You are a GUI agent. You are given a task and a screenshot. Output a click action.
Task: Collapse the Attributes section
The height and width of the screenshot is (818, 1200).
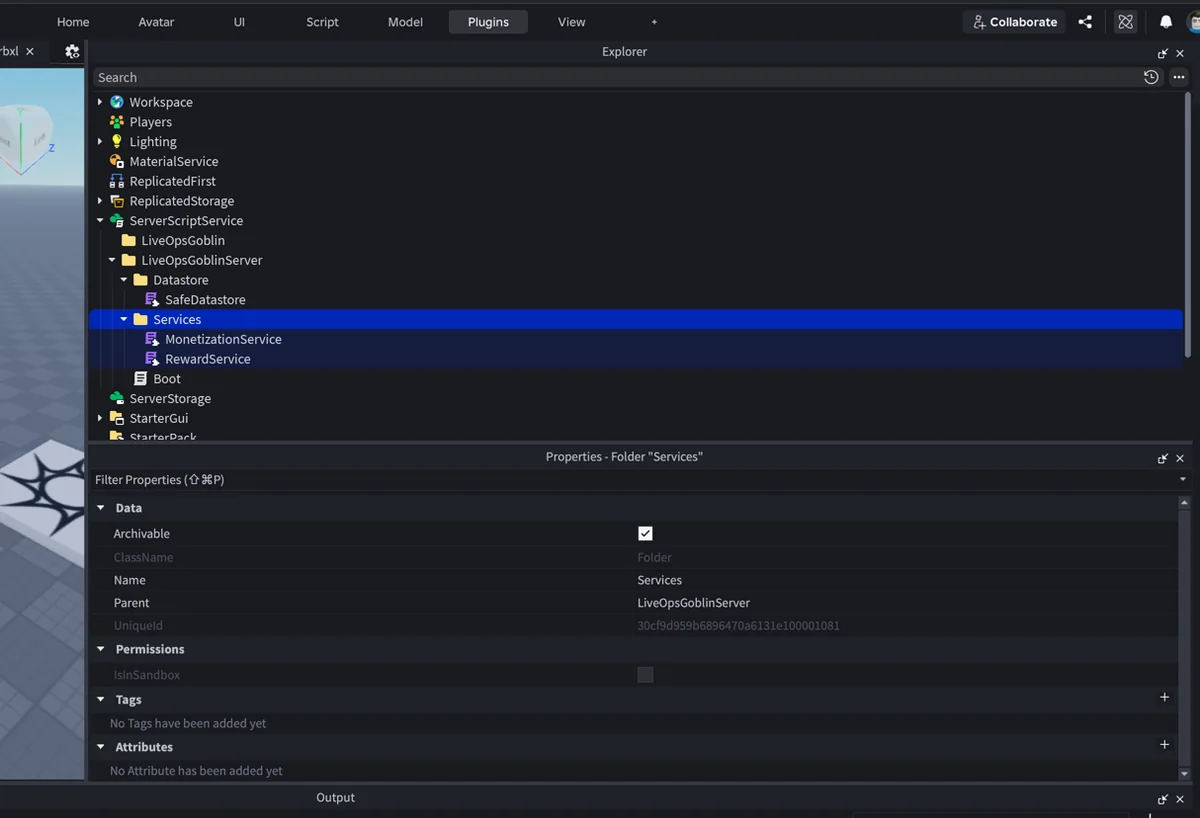click(101, 747)
